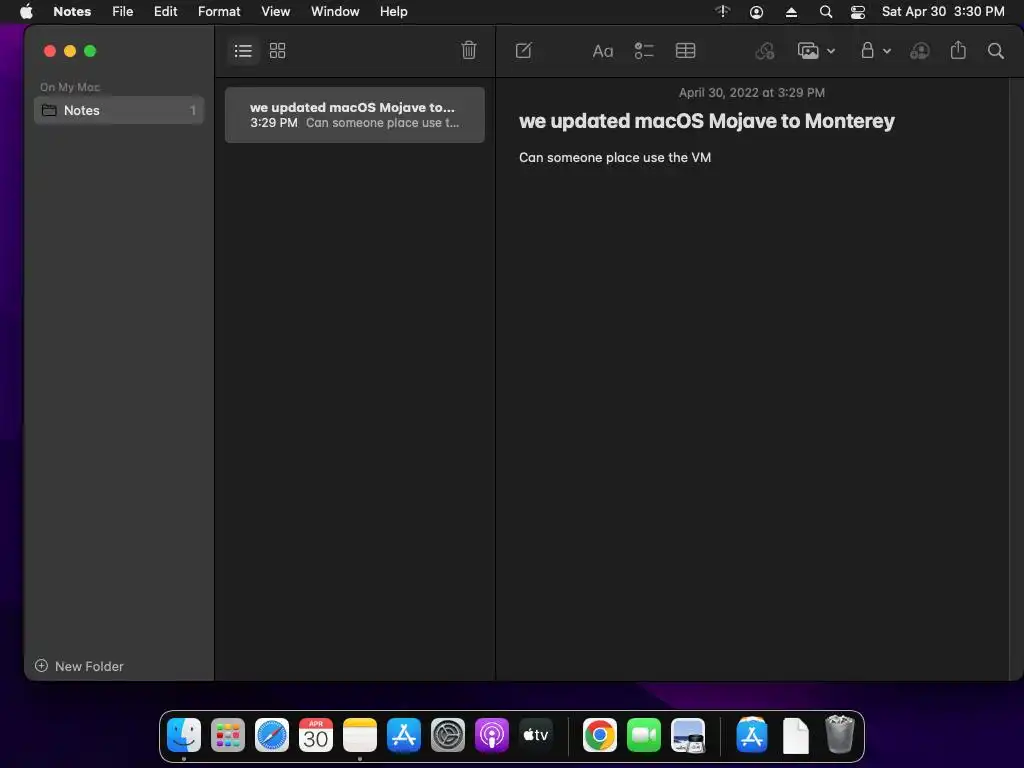Open the photos and media button
Image resolution: width=1024 pixels, height=768 pixels.
coord(808,50)
